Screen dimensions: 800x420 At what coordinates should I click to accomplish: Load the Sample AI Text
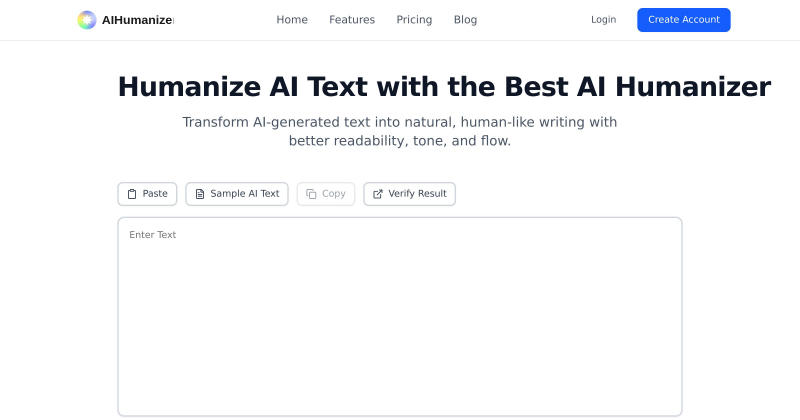coord(237,194)
